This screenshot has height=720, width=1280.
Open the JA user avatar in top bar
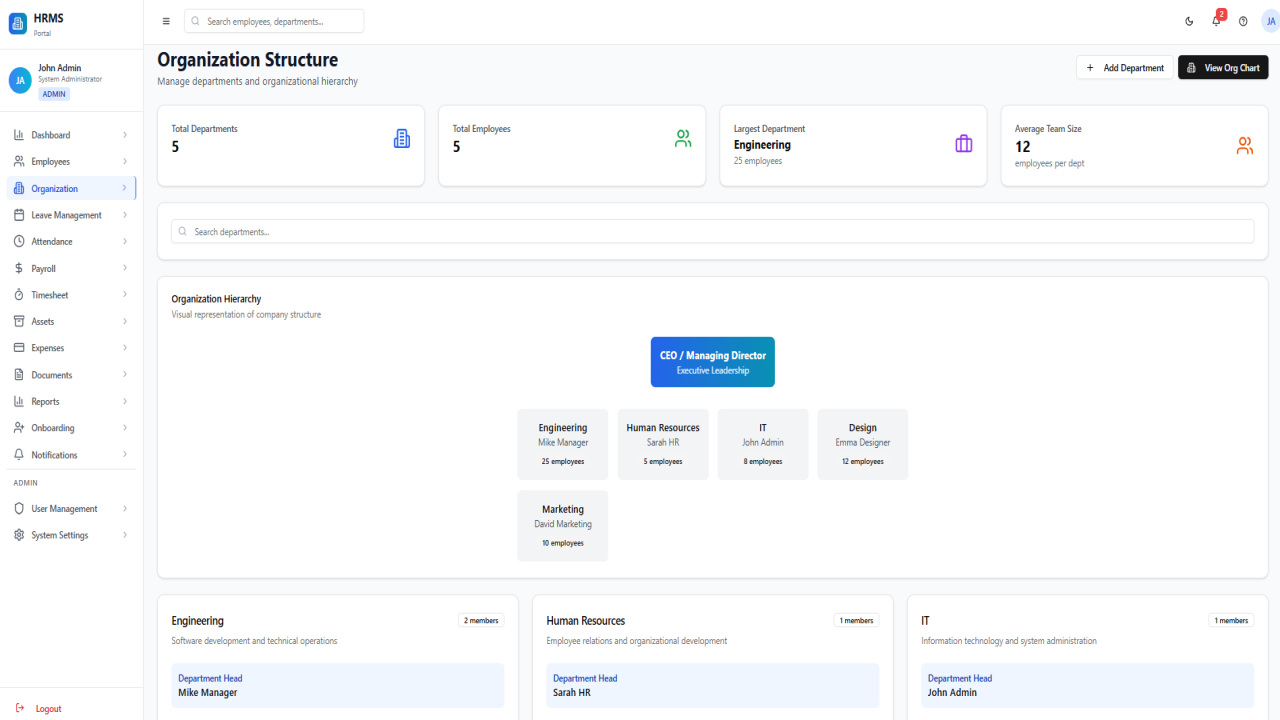pos(1270,21)
